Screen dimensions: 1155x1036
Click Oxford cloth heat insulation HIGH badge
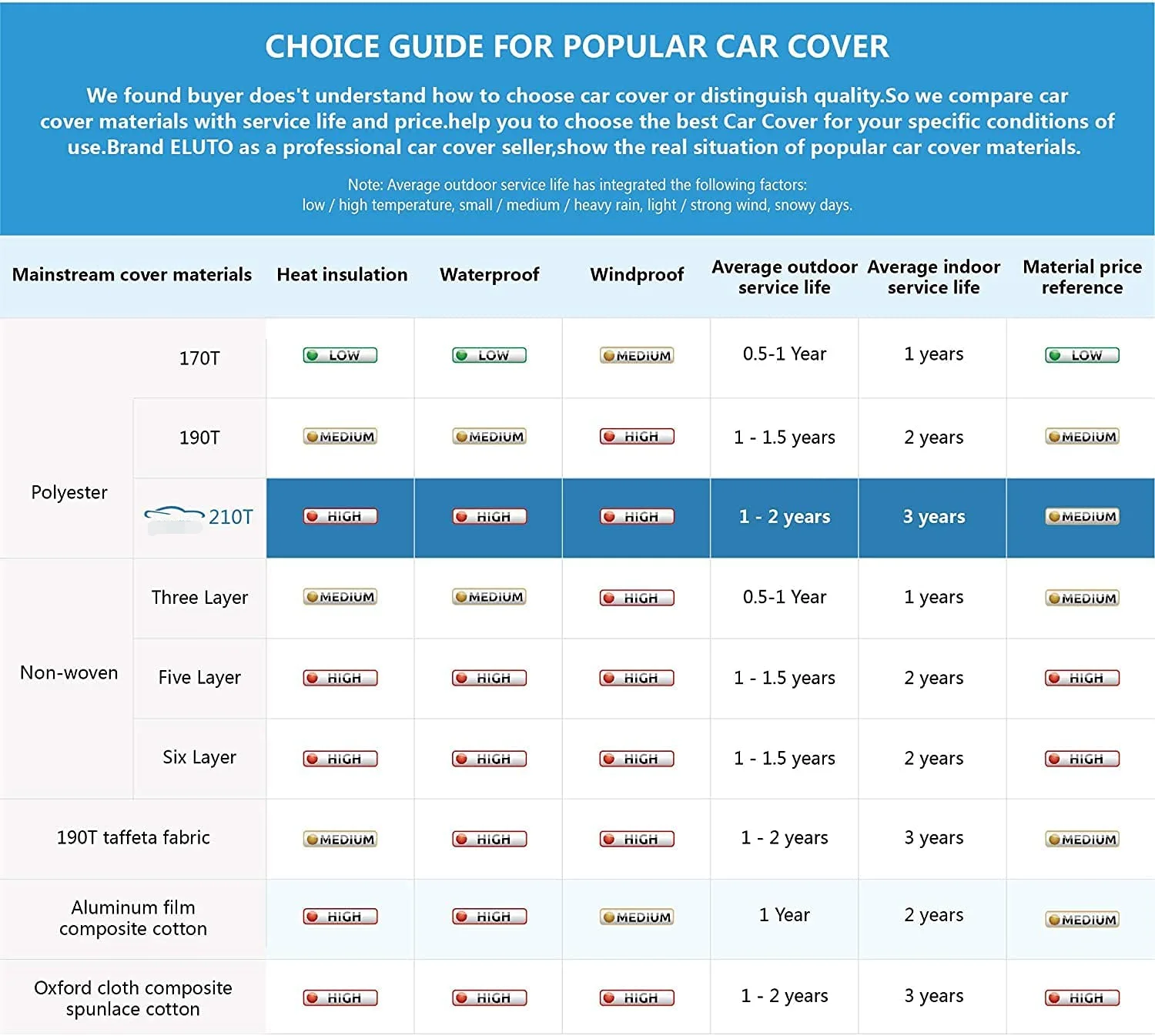coord(340,997)
